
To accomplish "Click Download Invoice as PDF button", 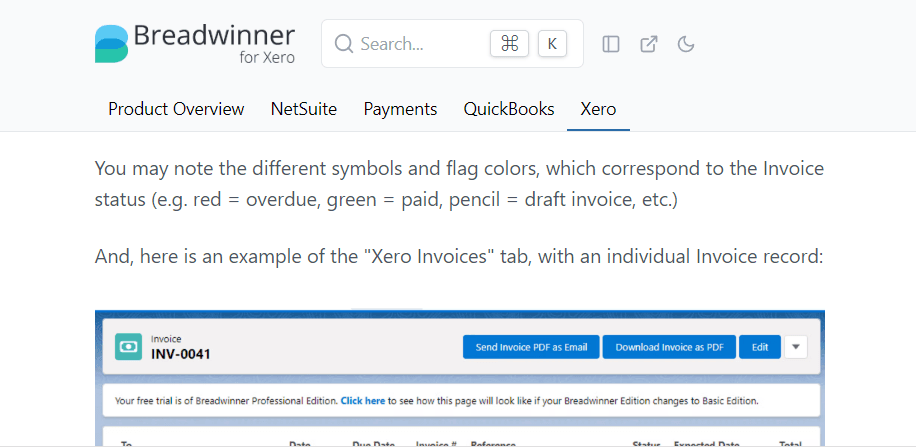I will pos(669,347).
